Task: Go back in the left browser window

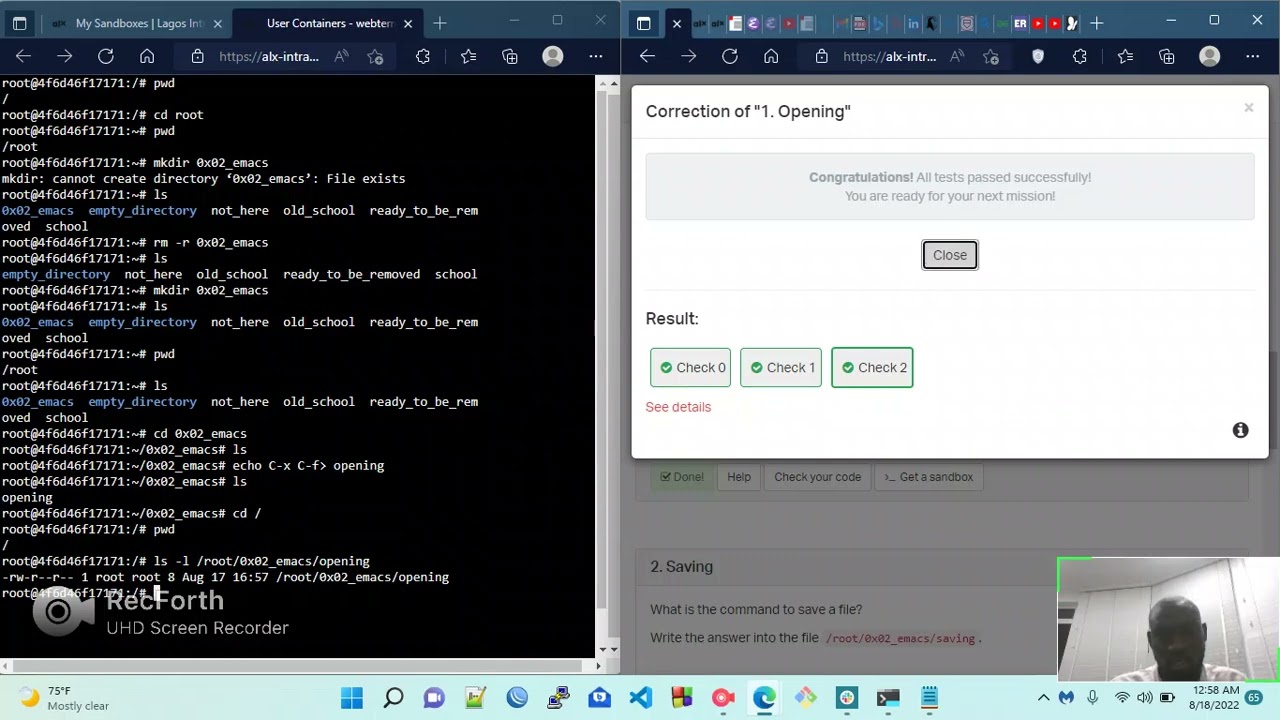Action: point(23,57)
